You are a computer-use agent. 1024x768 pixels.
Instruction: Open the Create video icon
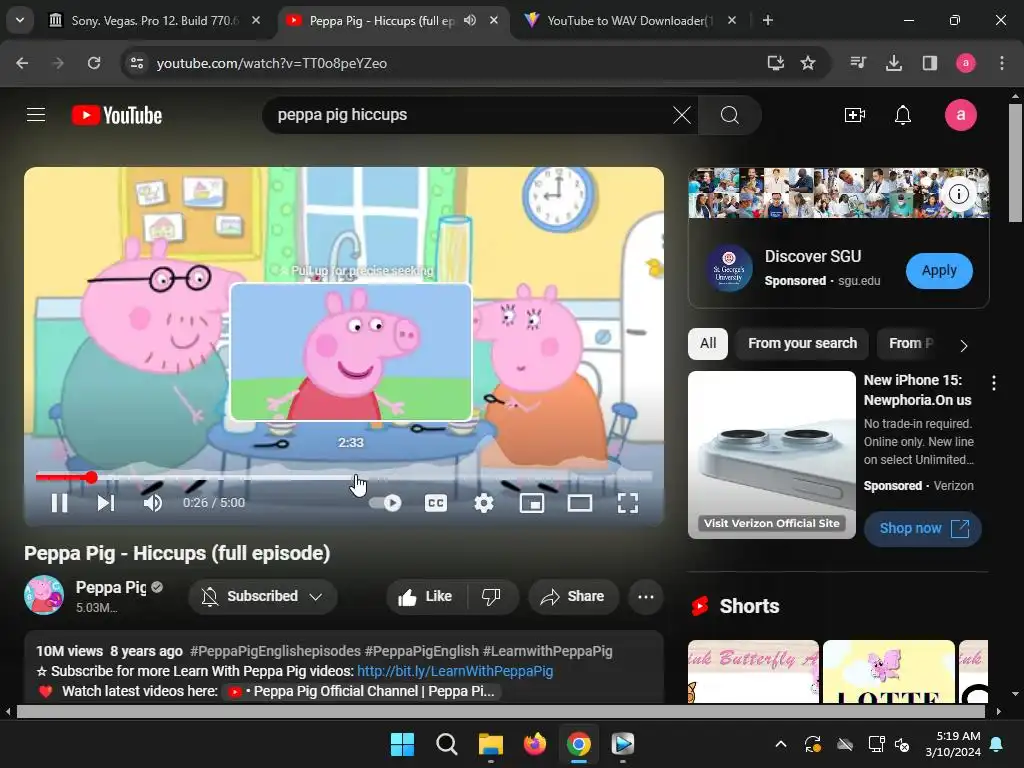click(855, 116)
